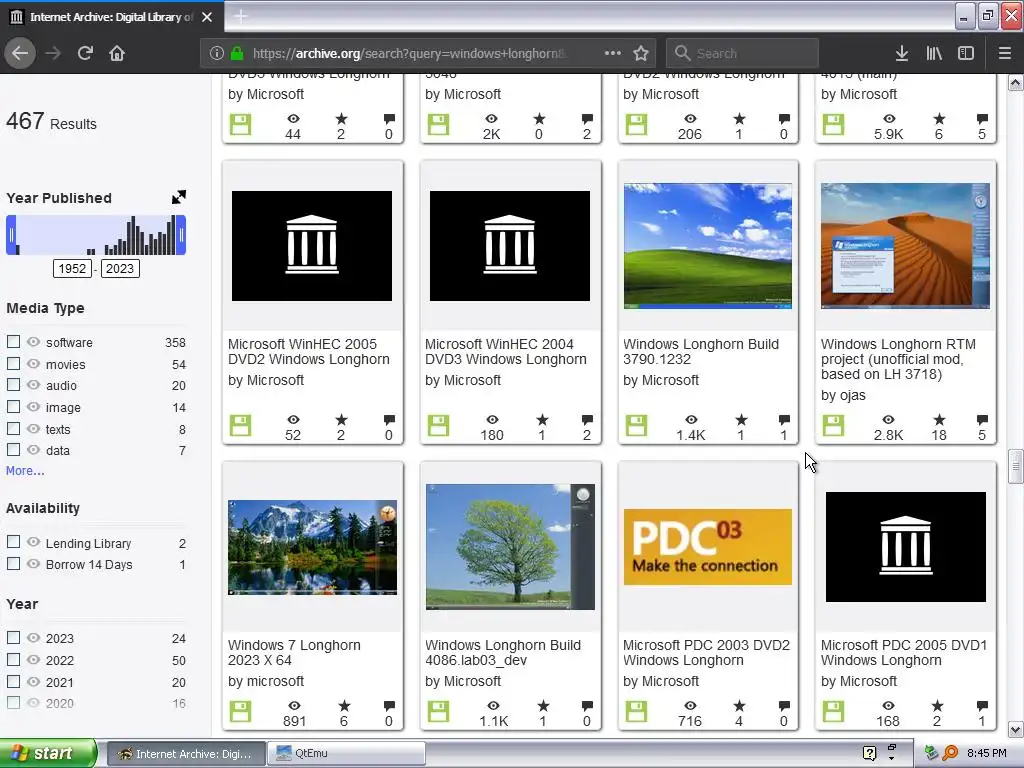The height and width of the screenshot is (768, 1024).
Task: Check the audio media type checkbox
Action: pyautogui.click(x=13, y=385)
